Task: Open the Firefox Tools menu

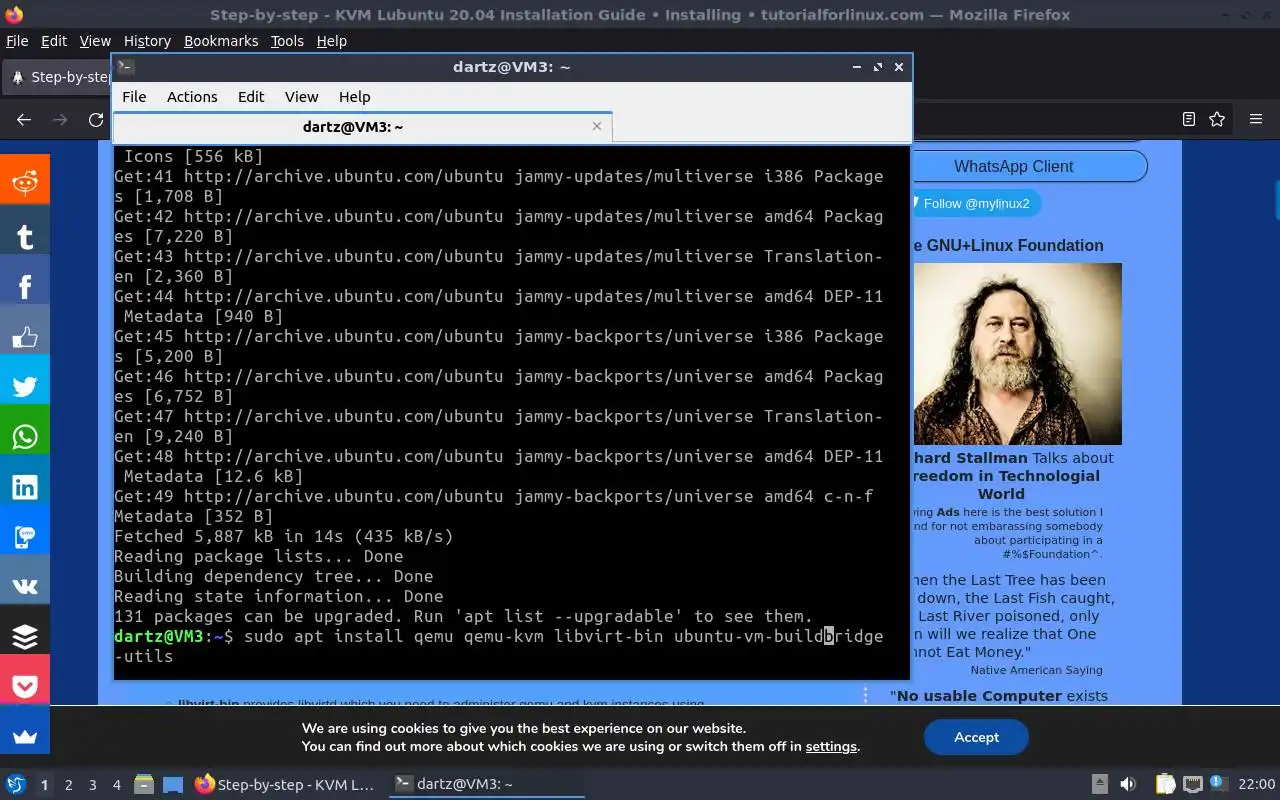Action: tap(287, 41)
